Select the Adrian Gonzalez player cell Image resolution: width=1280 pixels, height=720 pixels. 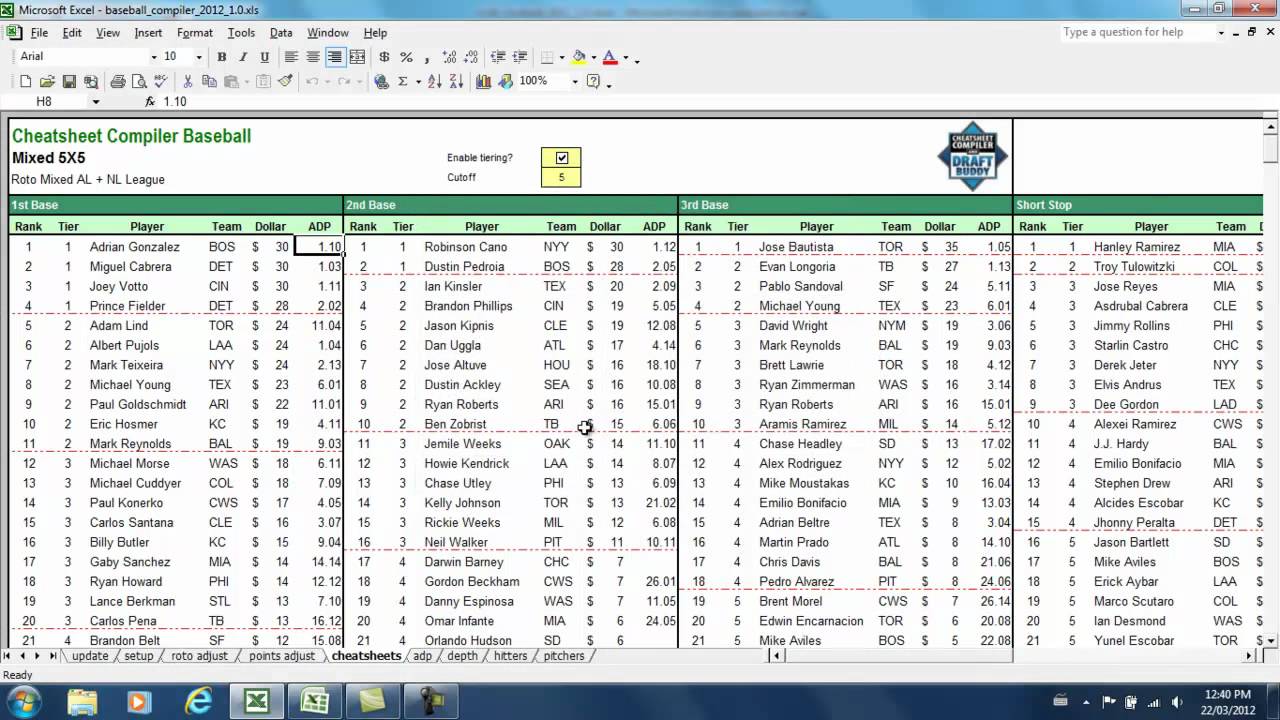click(x=135, y=247)
